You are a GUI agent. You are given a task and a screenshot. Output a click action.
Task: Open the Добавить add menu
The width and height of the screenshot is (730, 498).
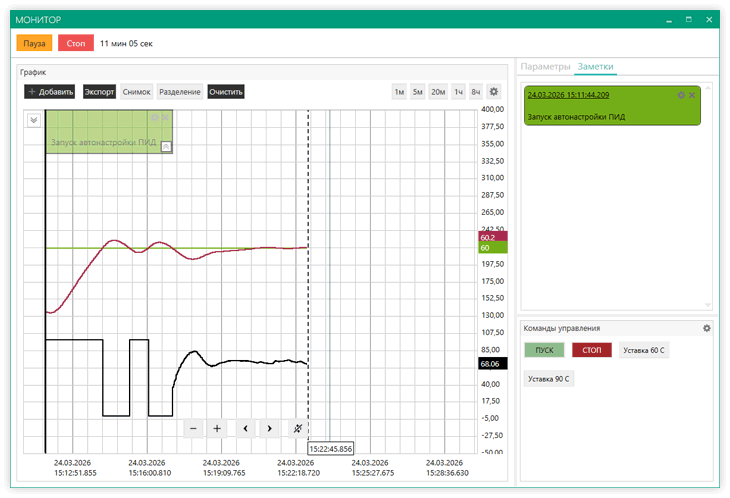(x=50, y=92)
